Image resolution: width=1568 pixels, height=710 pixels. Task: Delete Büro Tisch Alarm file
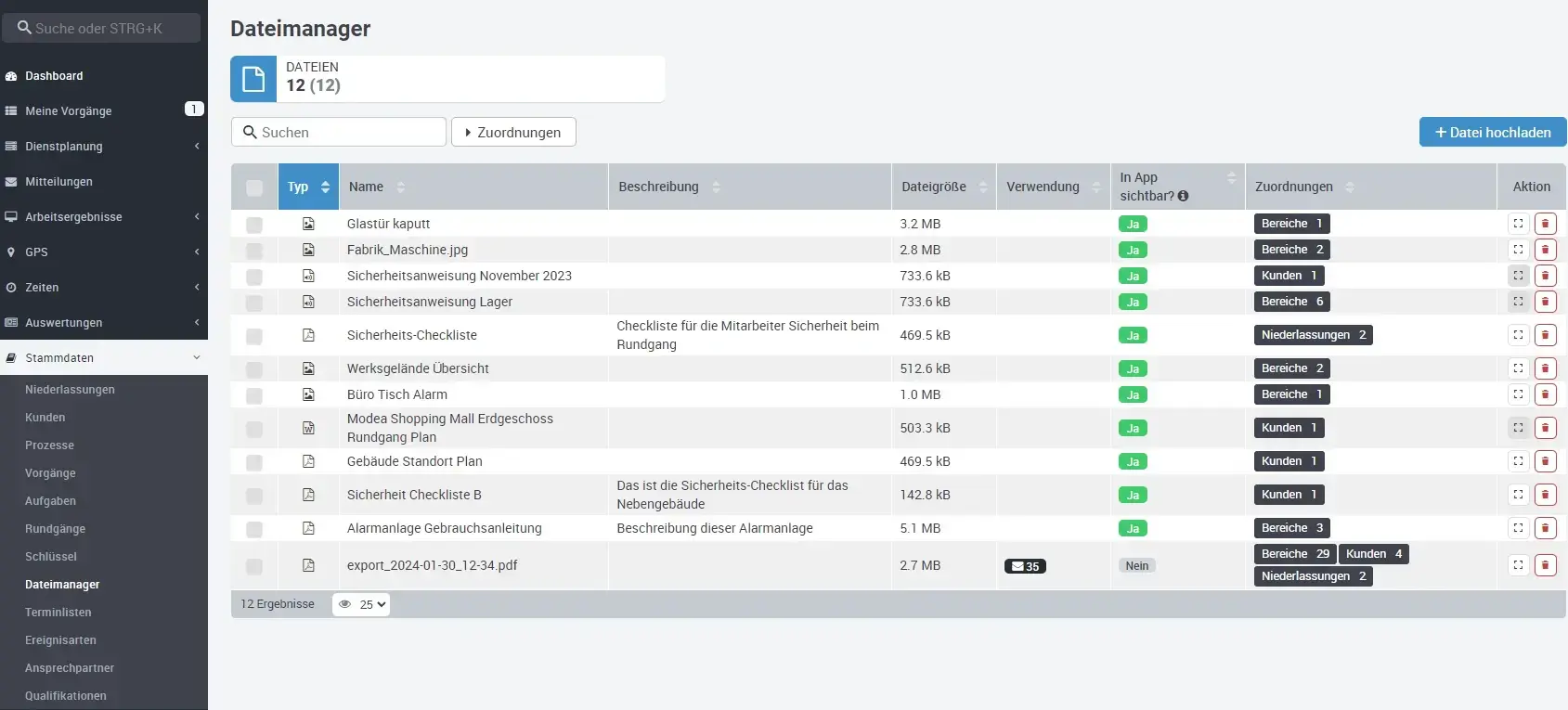[x=1545, y=394]
